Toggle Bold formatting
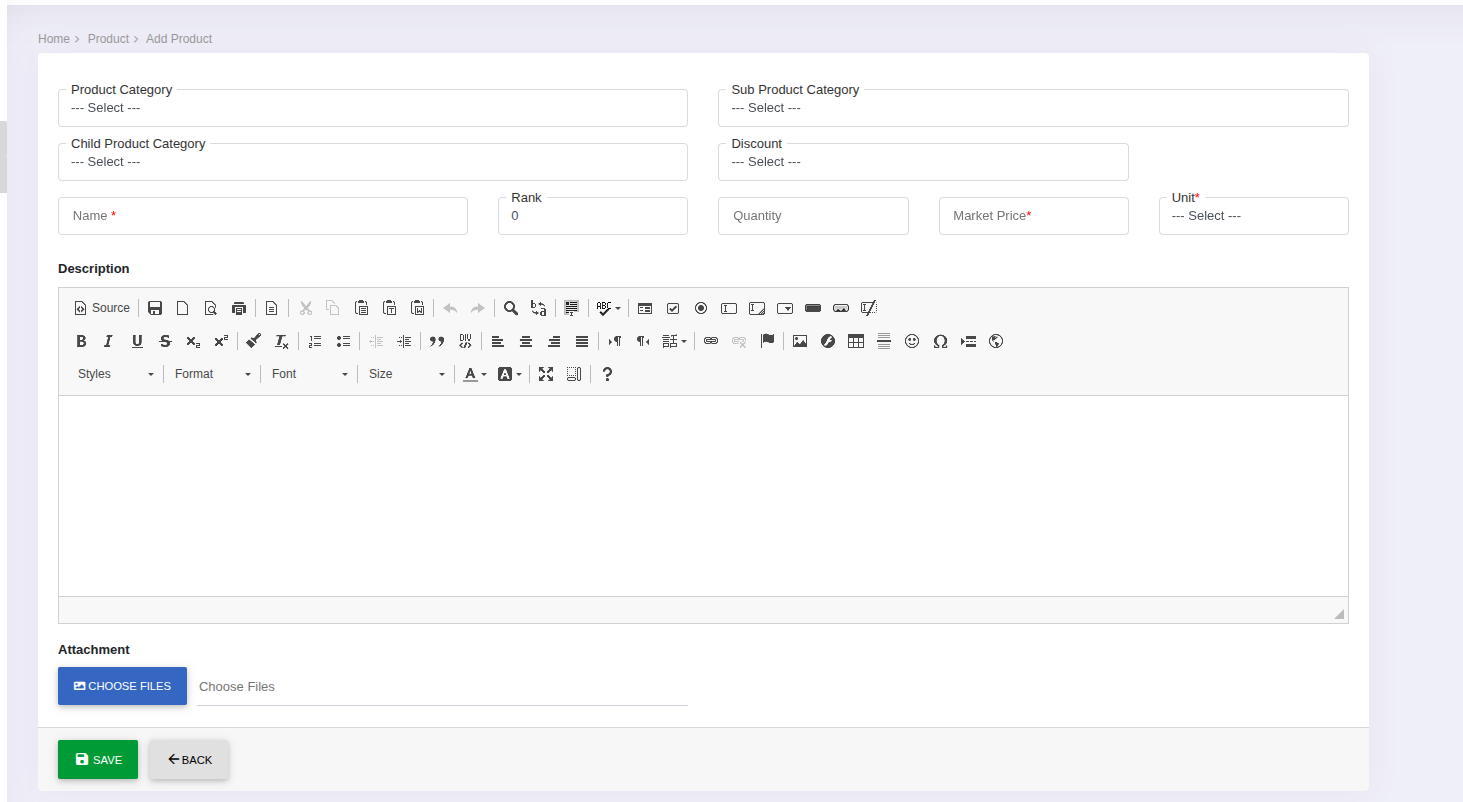This screenshot has height=802, width=1463. pyautogui.click(x=81, y=341)
